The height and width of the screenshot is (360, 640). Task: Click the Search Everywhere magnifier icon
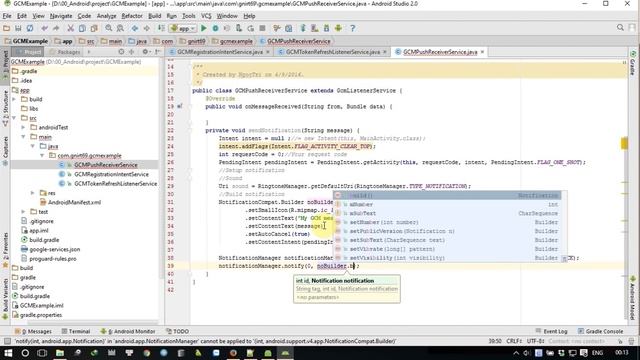620,28
